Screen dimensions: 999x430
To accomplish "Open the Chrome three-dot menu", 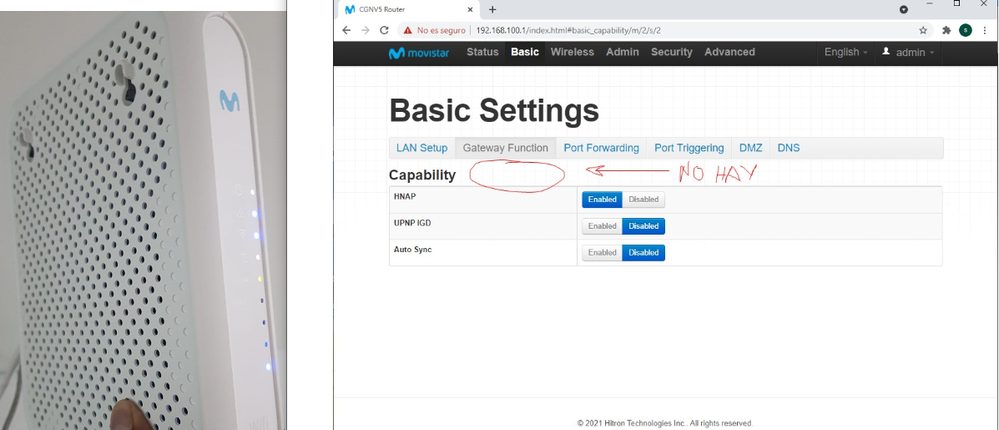I will (985, 30).
